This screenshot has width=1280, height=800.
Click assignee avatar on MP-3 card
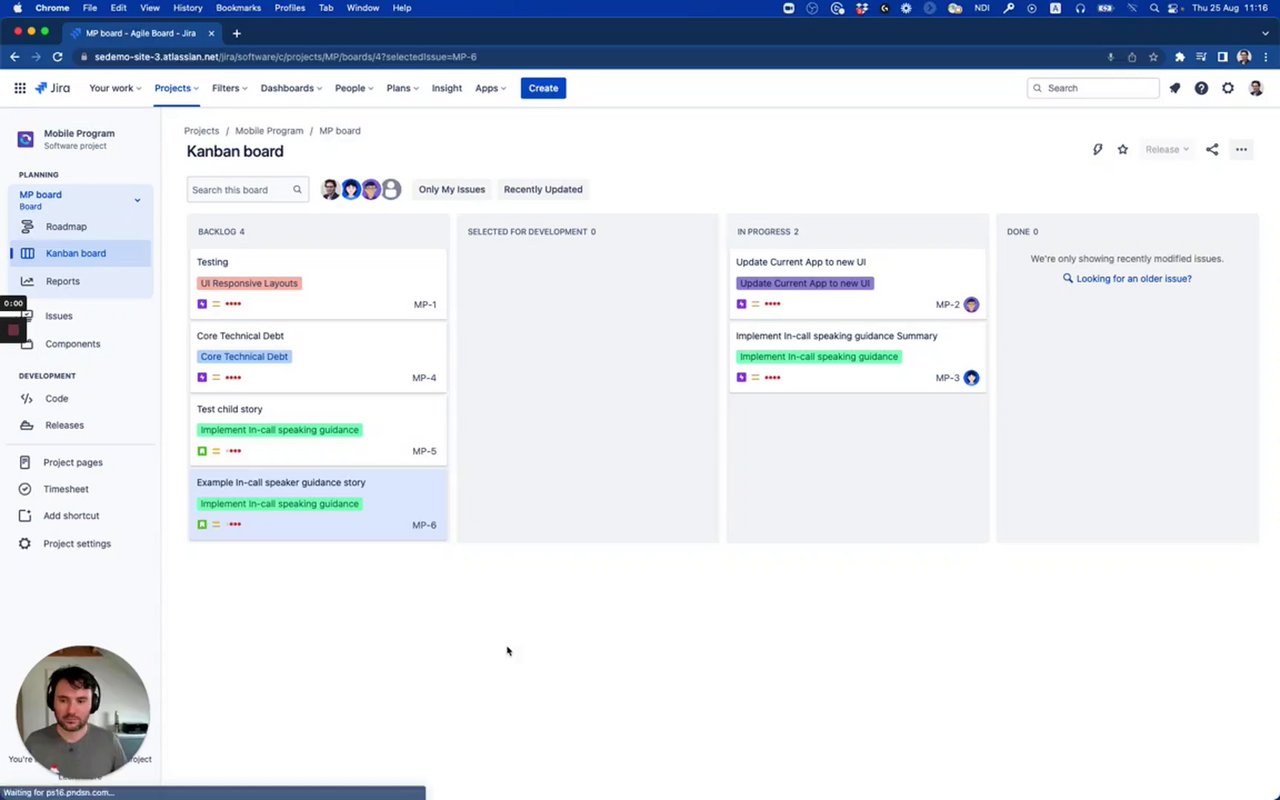(971, 378)
